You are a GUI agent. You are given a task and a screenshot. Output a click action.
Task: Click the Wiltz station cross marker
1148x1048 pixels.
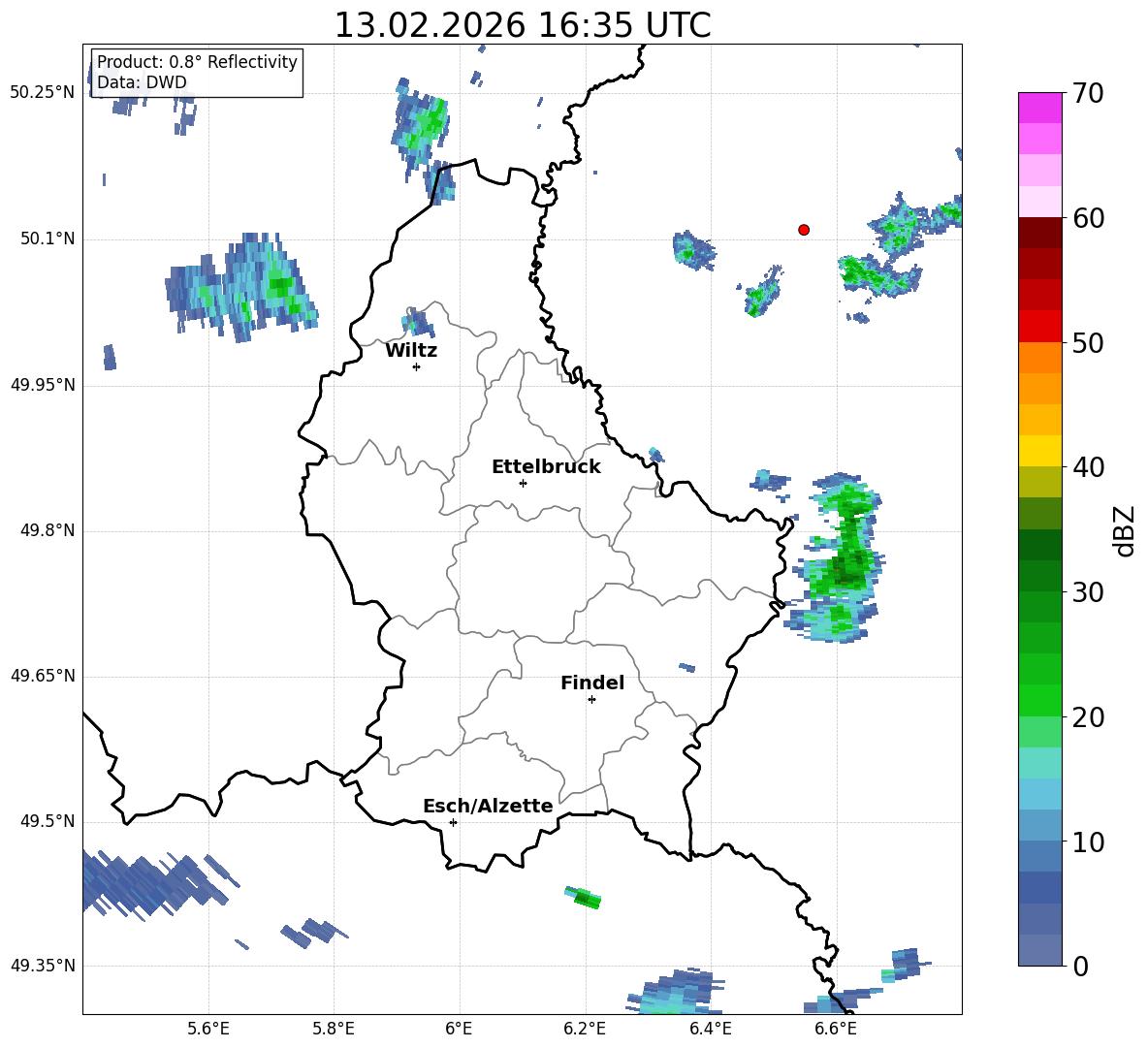coord(417,366)
